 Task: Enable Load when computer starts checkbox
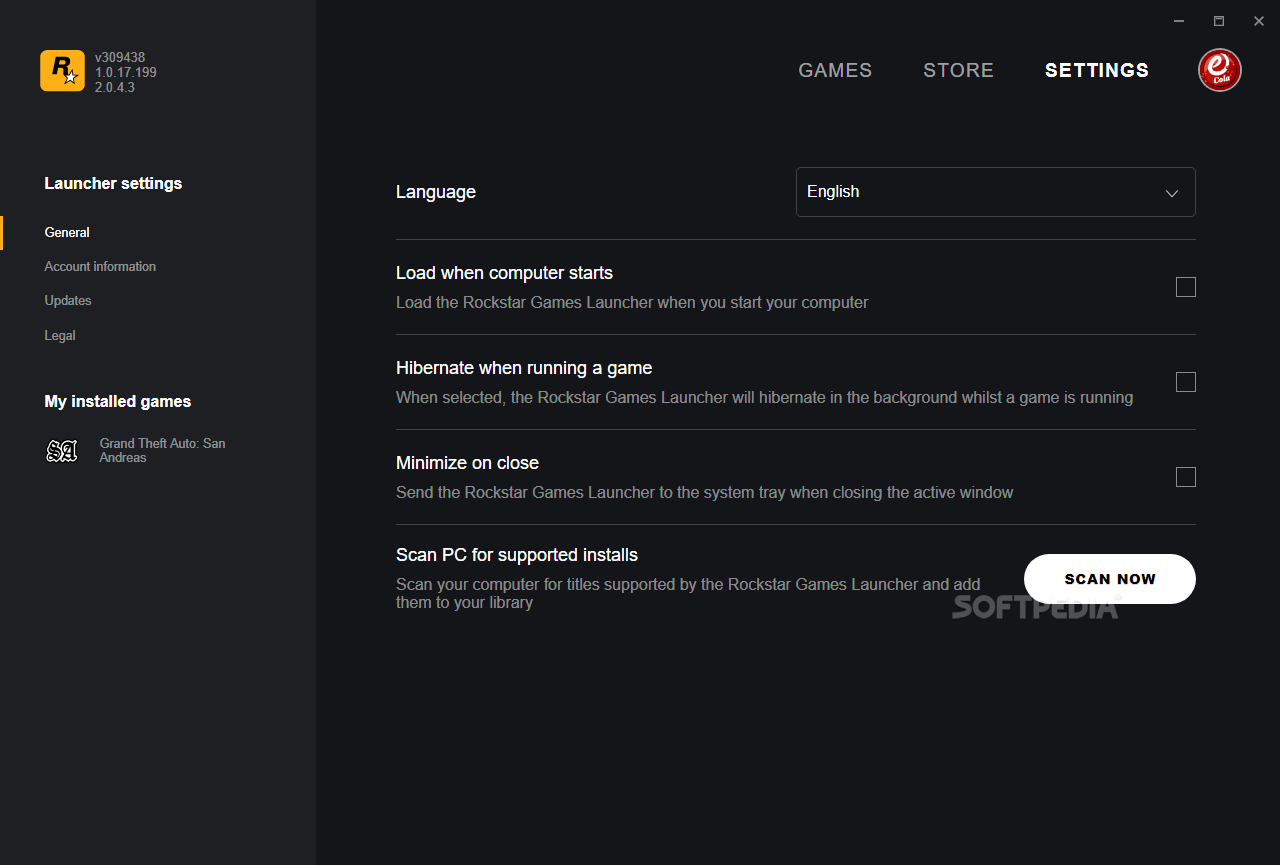point(1186,287)
